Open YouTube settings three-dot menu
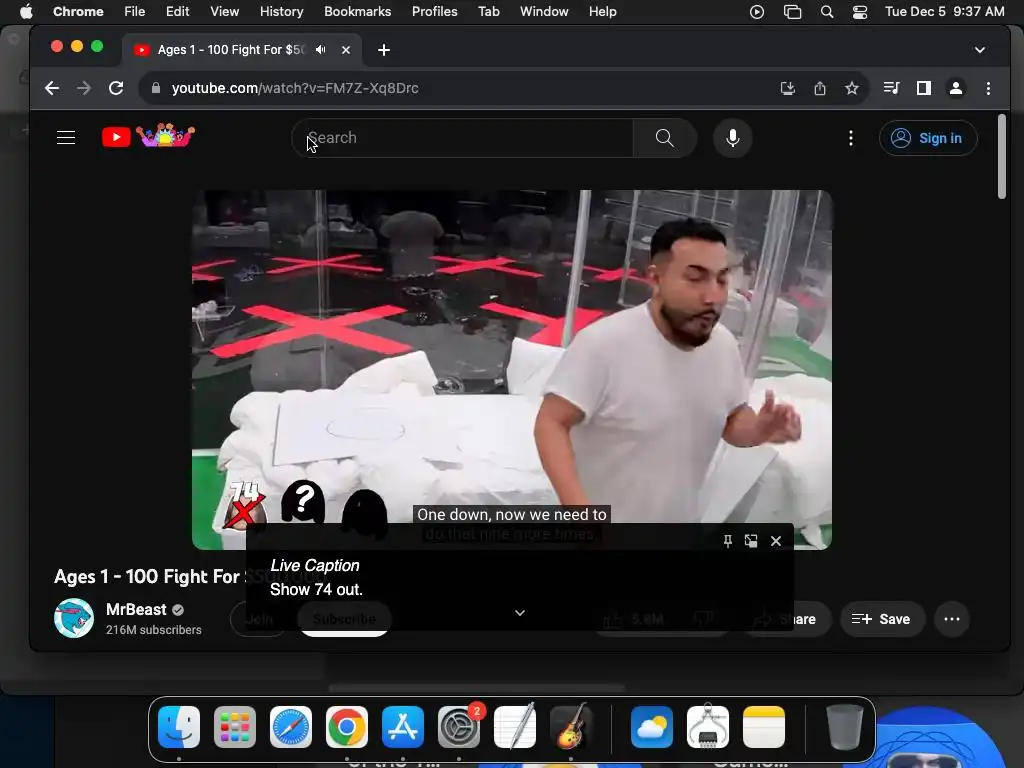 click(850, 138)
